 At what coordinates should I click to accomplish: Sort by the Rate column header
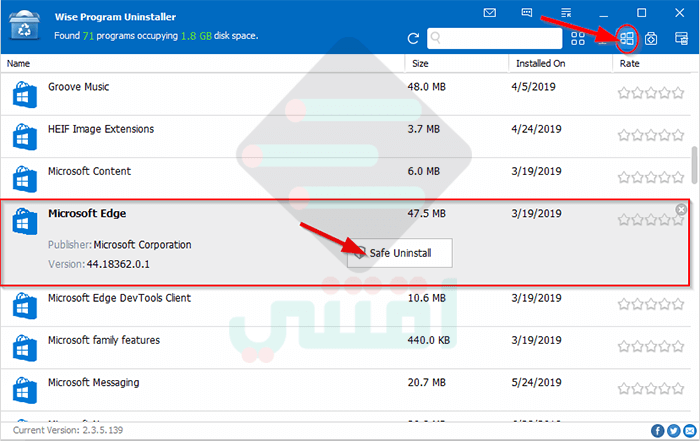[629, 63]
